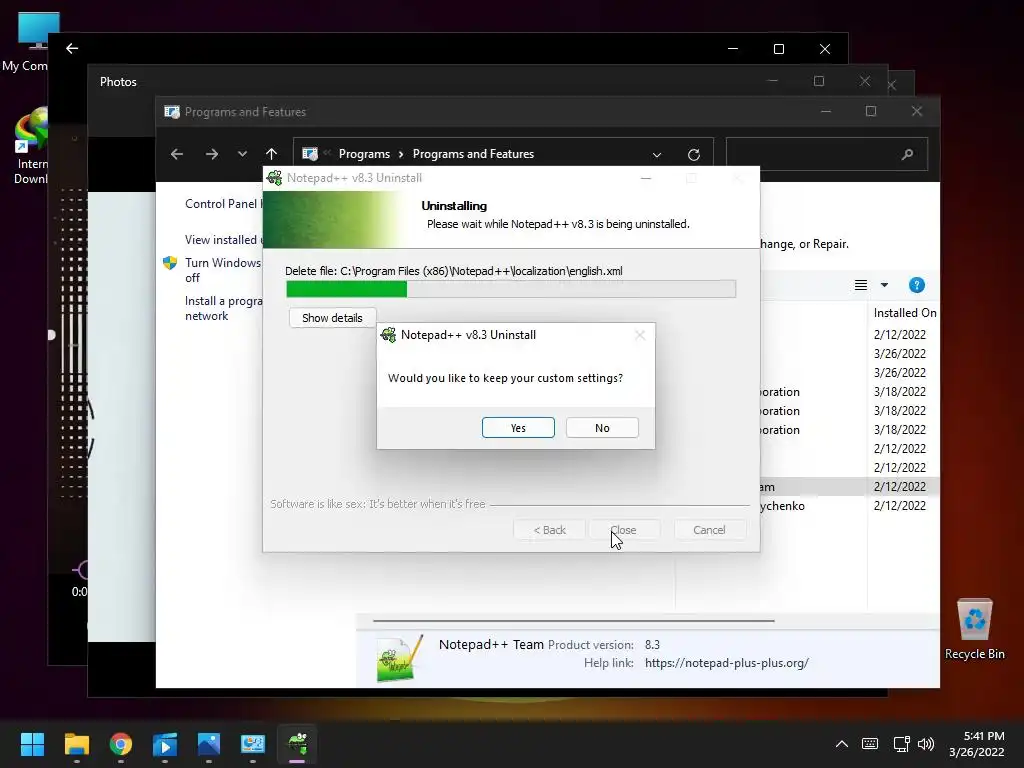Viewport: 1024px width, 768px height.
Task: Click View installed updates link
Action: (x=223, y=240)
